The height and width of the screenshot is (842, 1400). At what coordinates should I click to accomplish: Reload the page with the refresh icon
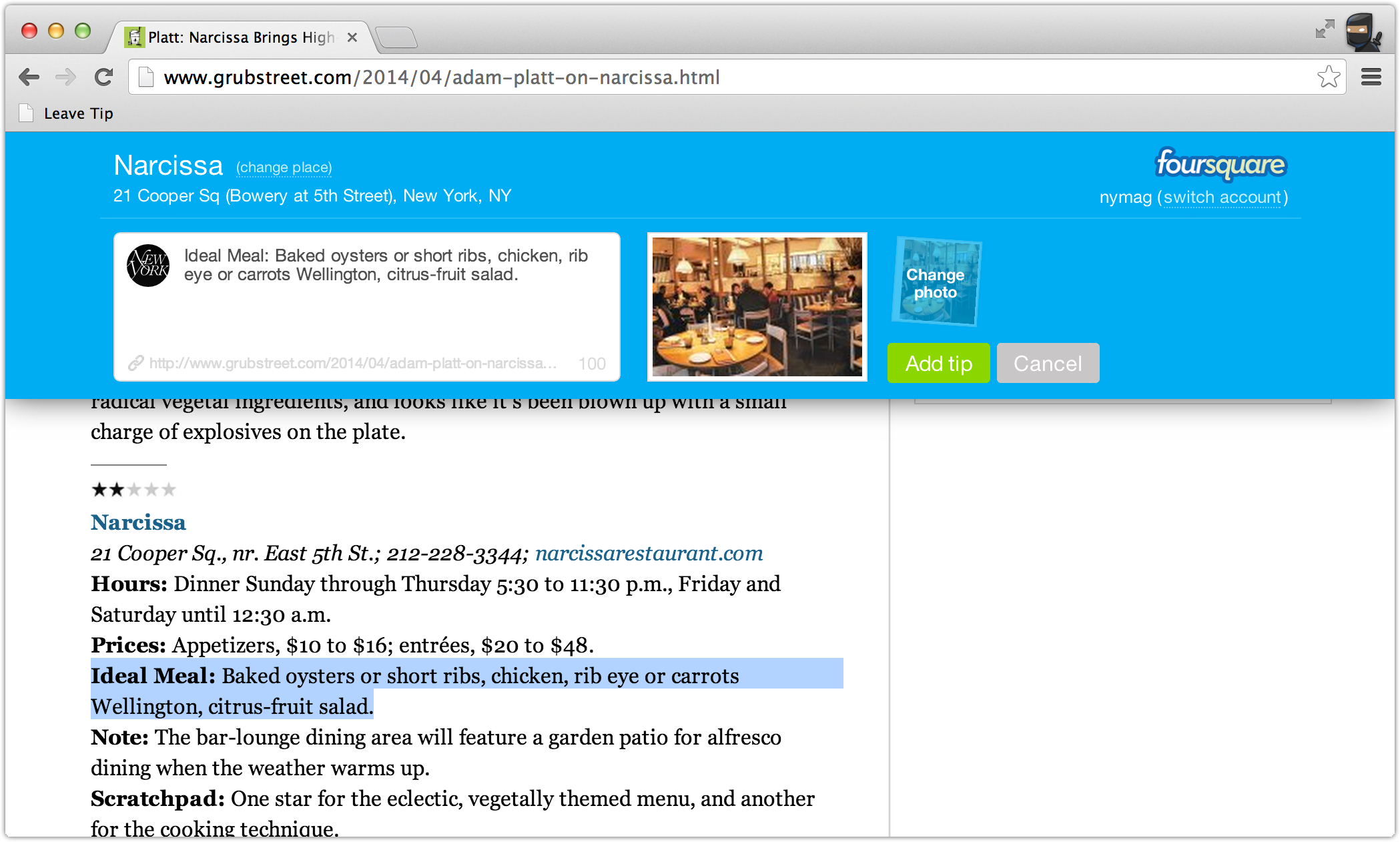(x=103, y=77)
